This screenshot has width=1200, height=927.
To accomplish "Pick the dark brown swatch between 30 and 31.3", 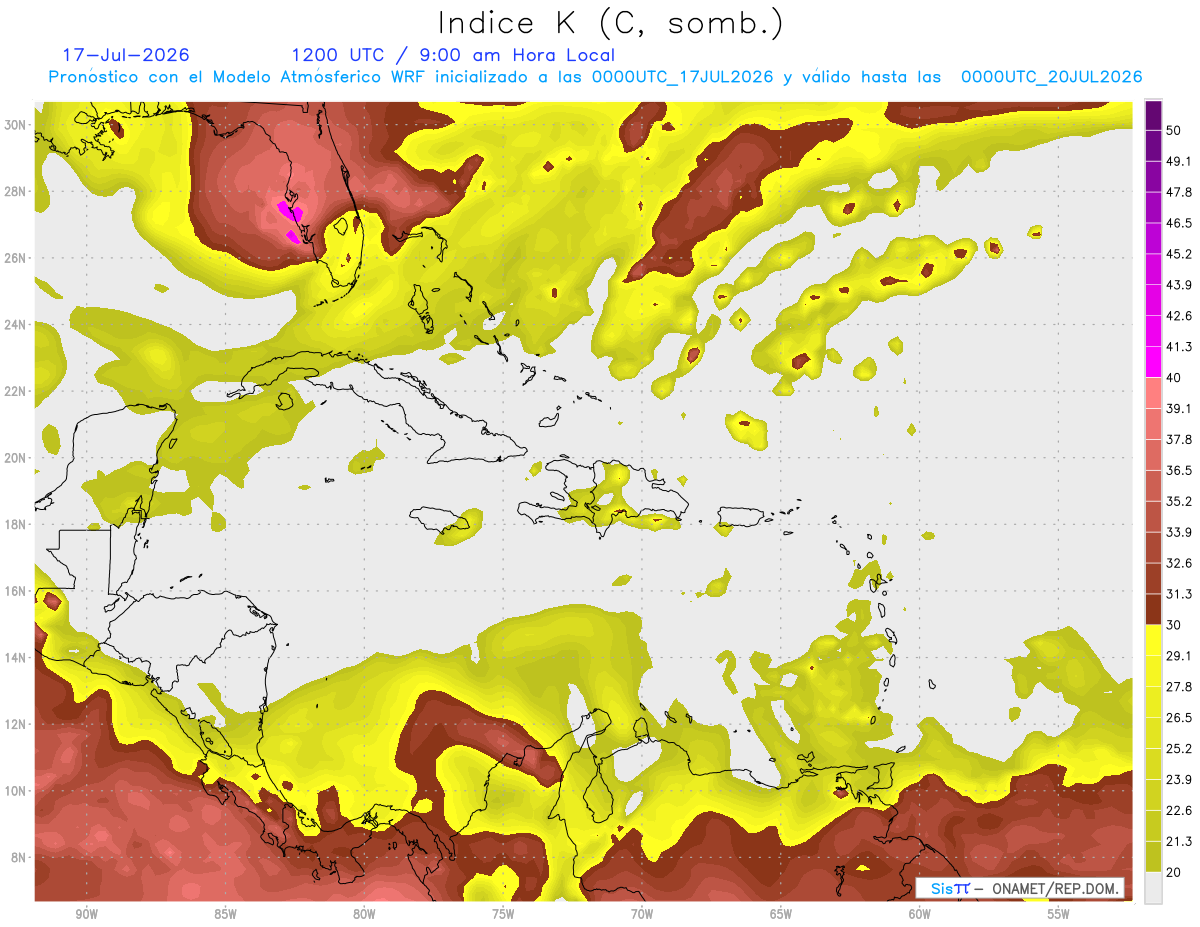I will 1154,610.
